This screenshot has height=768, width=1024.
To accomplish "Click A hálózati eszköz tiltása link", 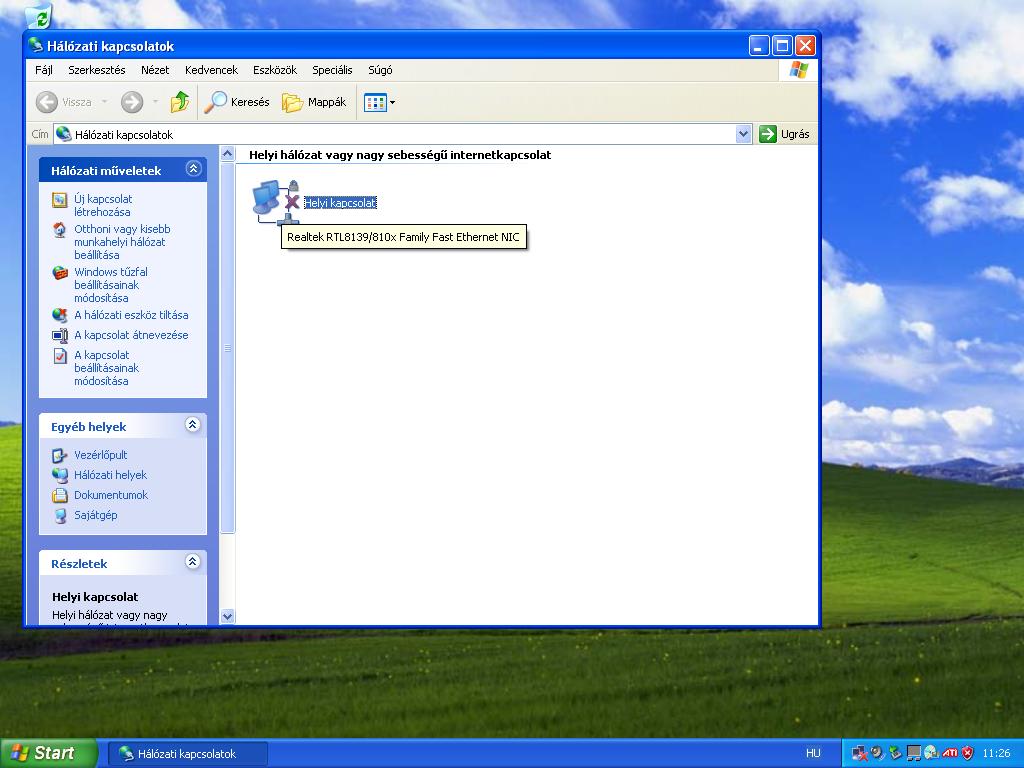I will pos(131,315).
